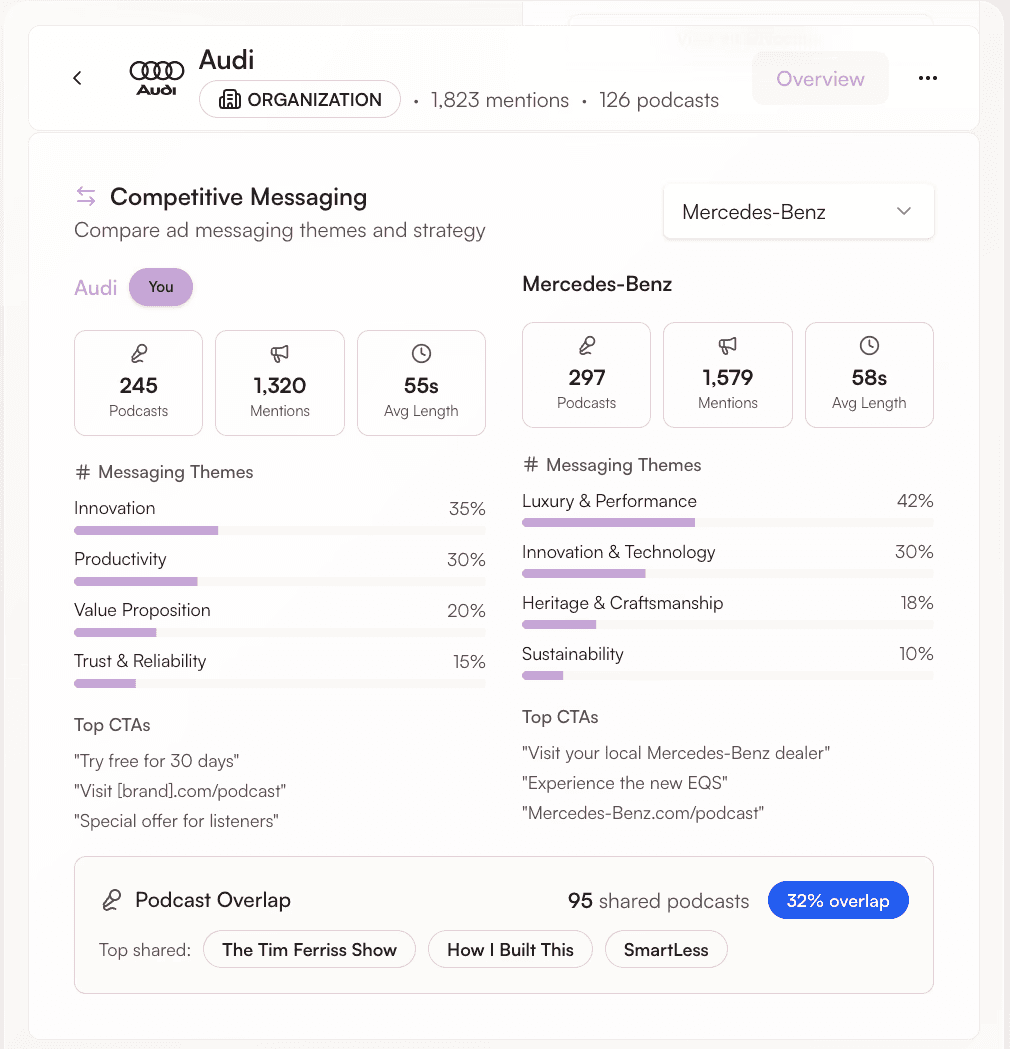Click the Trust & Reliability theme label

pyautogui.click(x=140, y=661)
